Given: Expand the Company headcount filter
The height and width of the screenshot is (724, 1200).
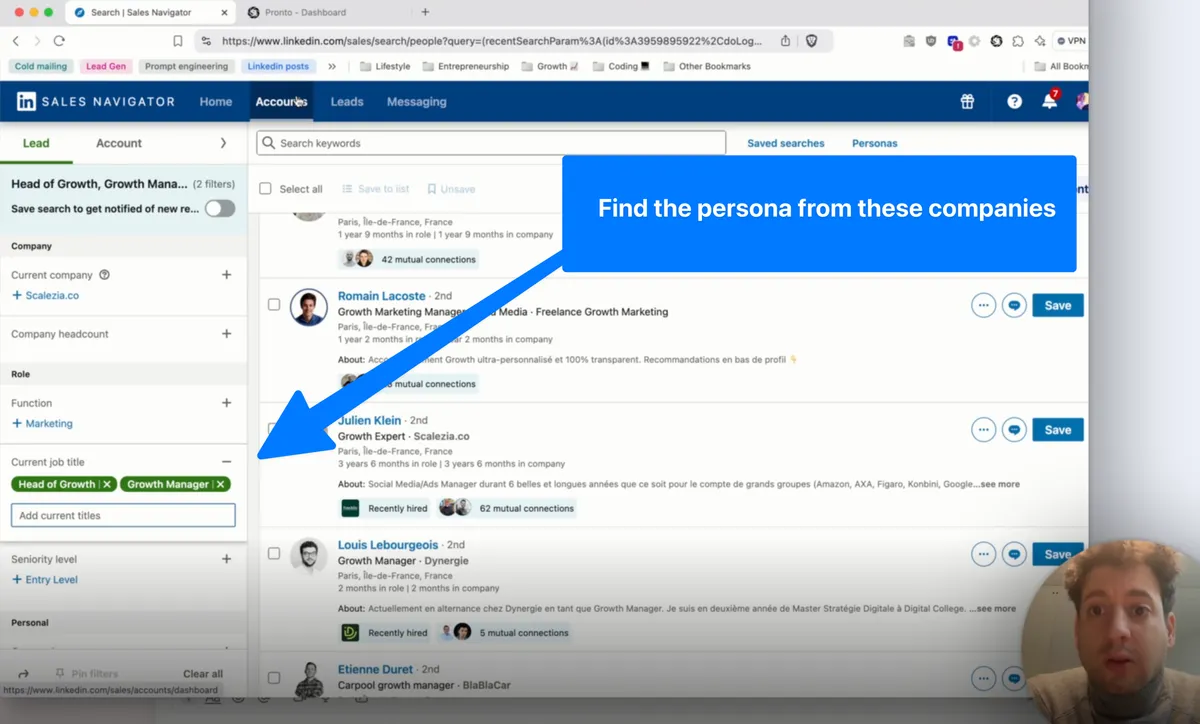Looking at the screenshot, I should (226, 334).
